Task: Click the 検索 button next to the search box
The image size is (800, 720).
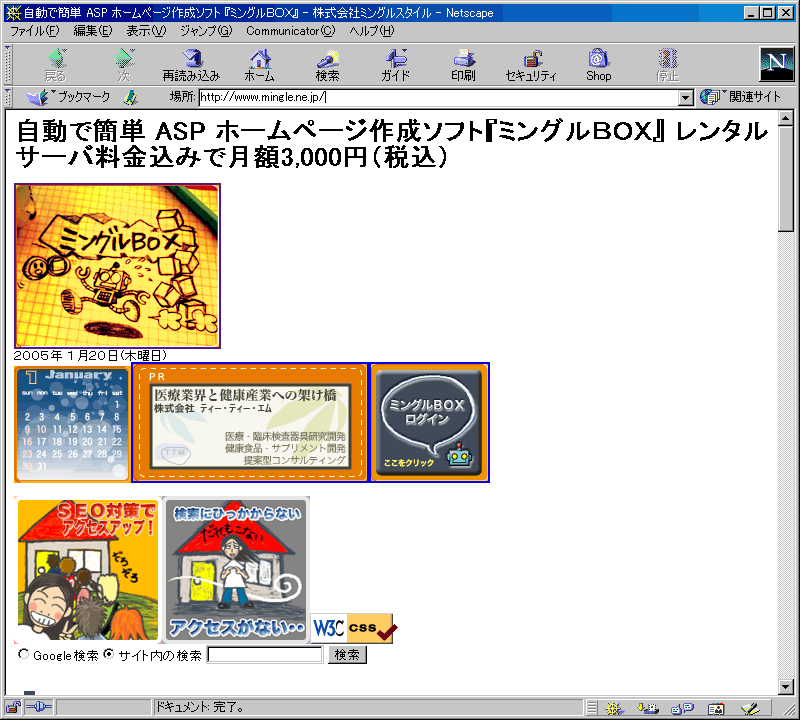Action: point(347,655)
